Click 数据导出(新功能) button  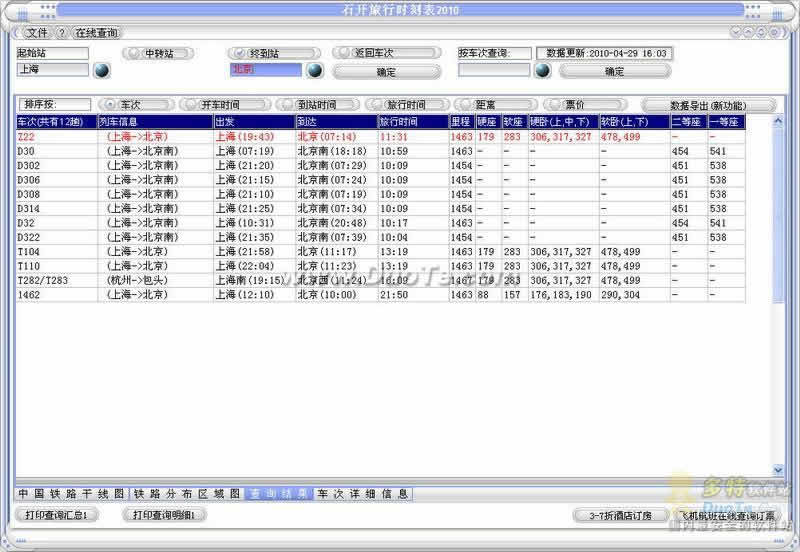tap(709, 105)
